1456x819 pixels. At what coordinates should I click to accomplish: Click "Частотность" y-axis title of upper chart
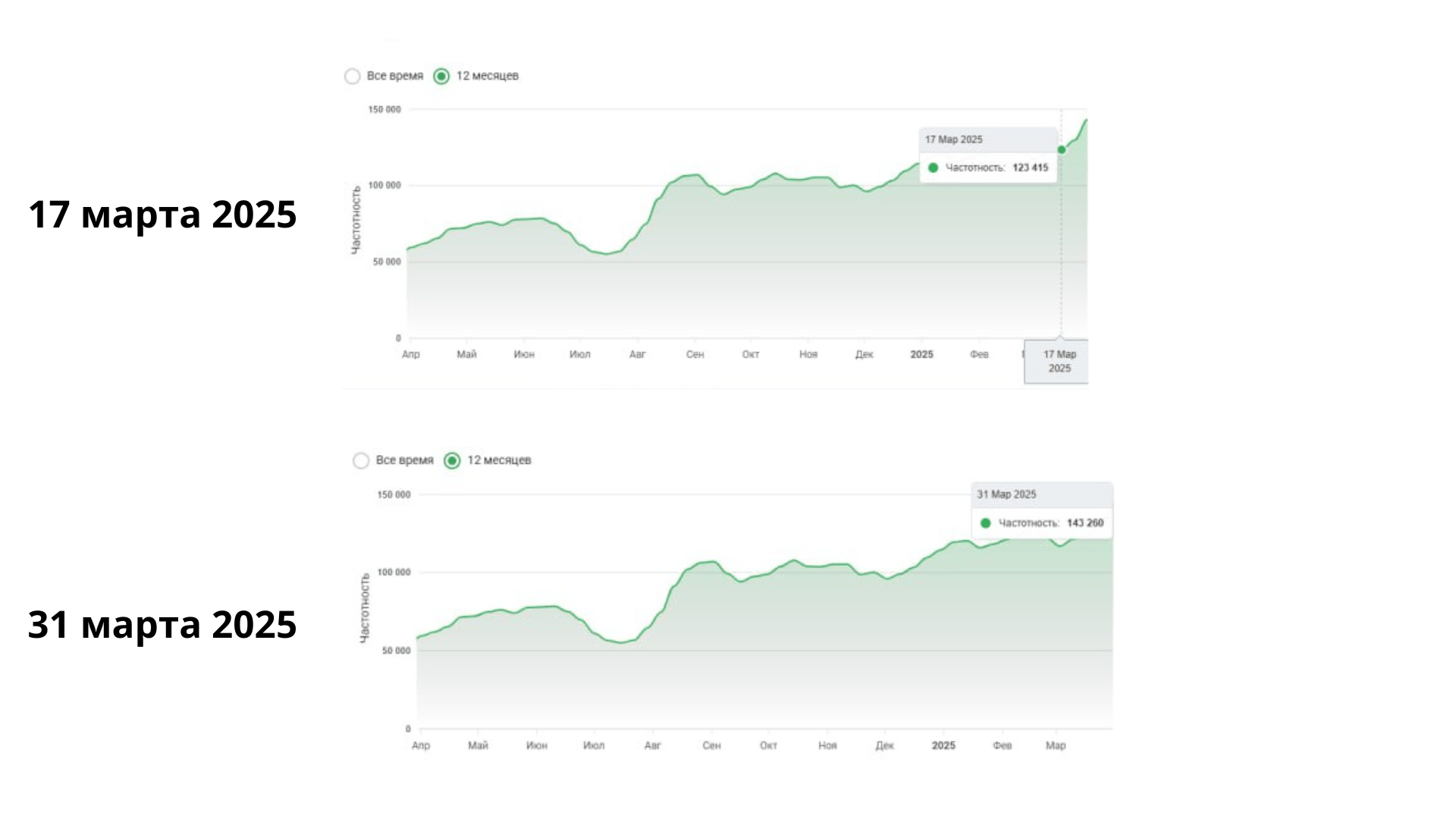356,219
